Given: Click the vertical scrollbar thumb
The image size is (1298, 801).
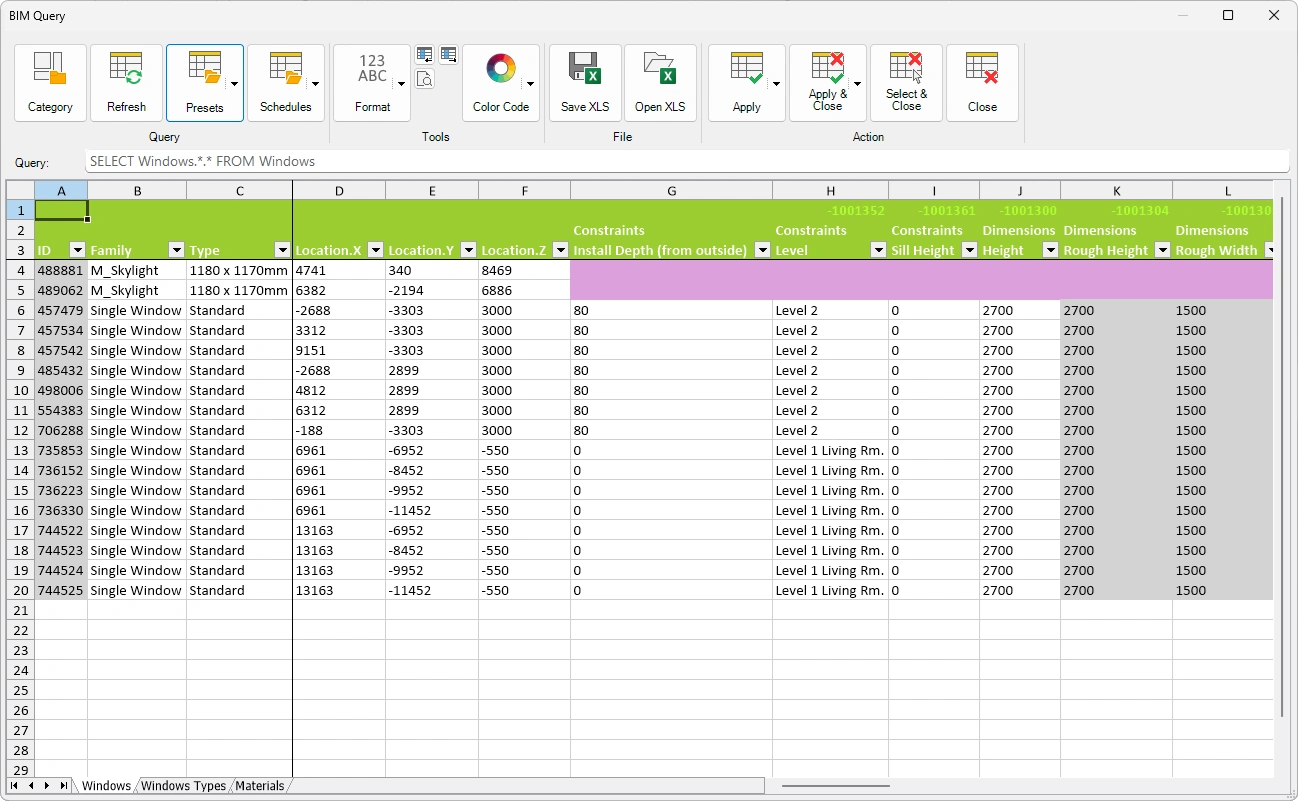Looking at the screenshot, I should click(x=1281, y=457).
